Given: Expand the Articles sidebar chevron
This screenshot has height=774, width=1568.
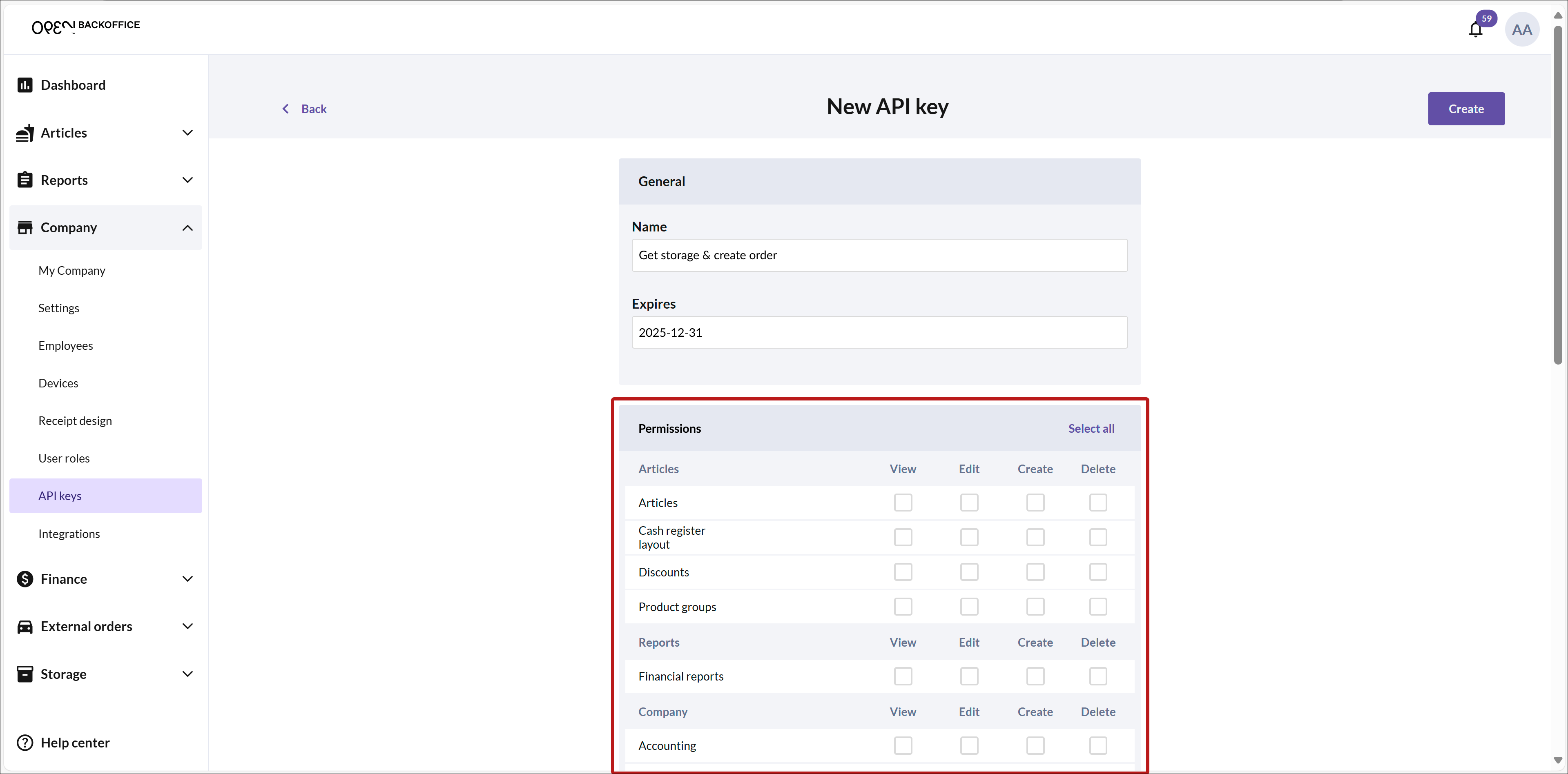Looking at the screenshot, I should pyautogui.click(x=187, y=133).
